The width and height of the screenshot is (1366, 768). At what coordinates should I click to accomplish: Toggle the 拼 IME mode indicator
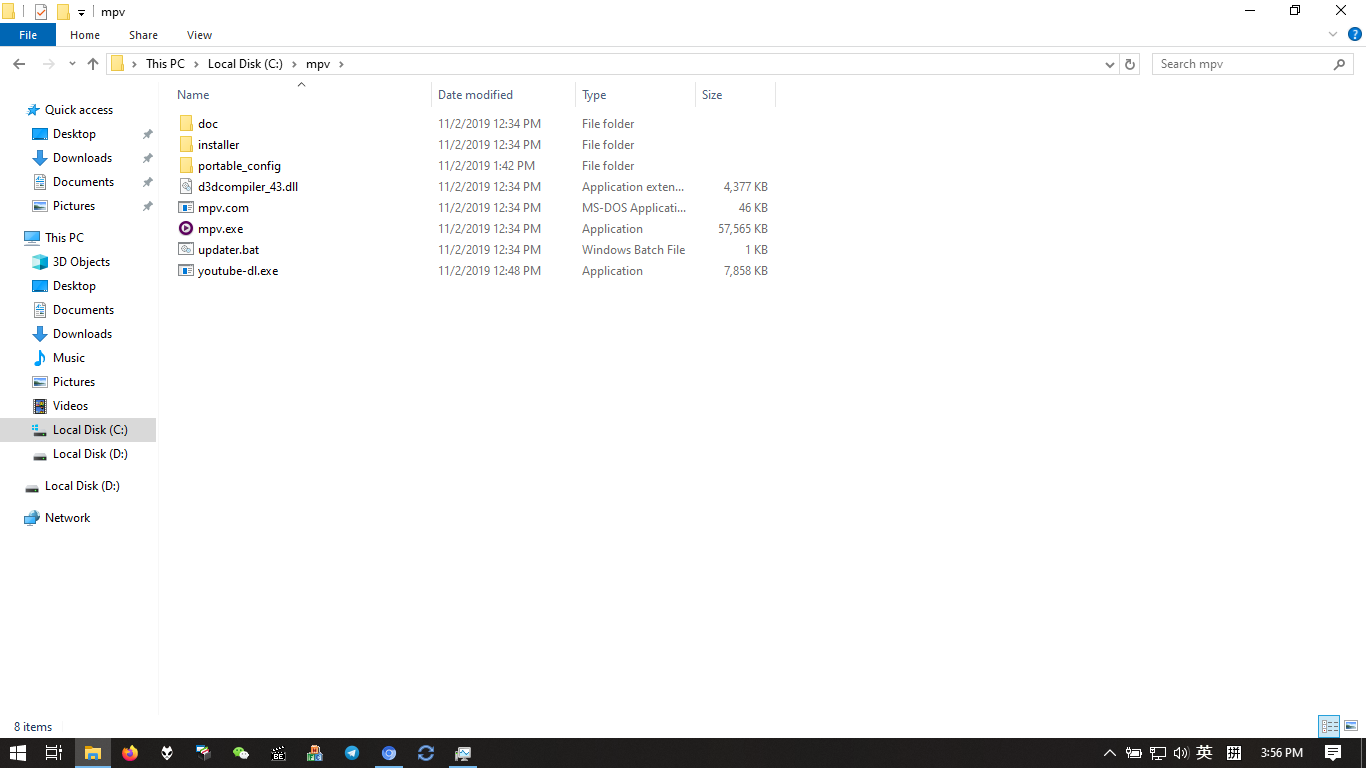coord(1234,753)
